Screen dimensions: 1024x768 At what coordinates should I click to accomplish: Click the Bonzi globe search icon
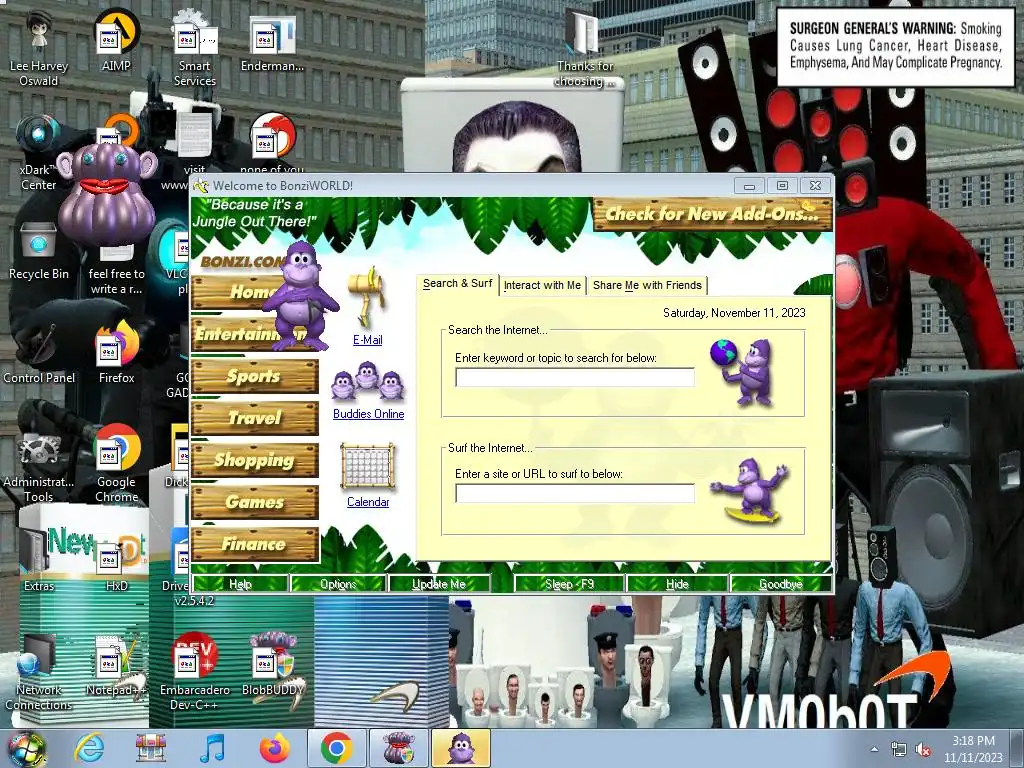tap(743, 371)
